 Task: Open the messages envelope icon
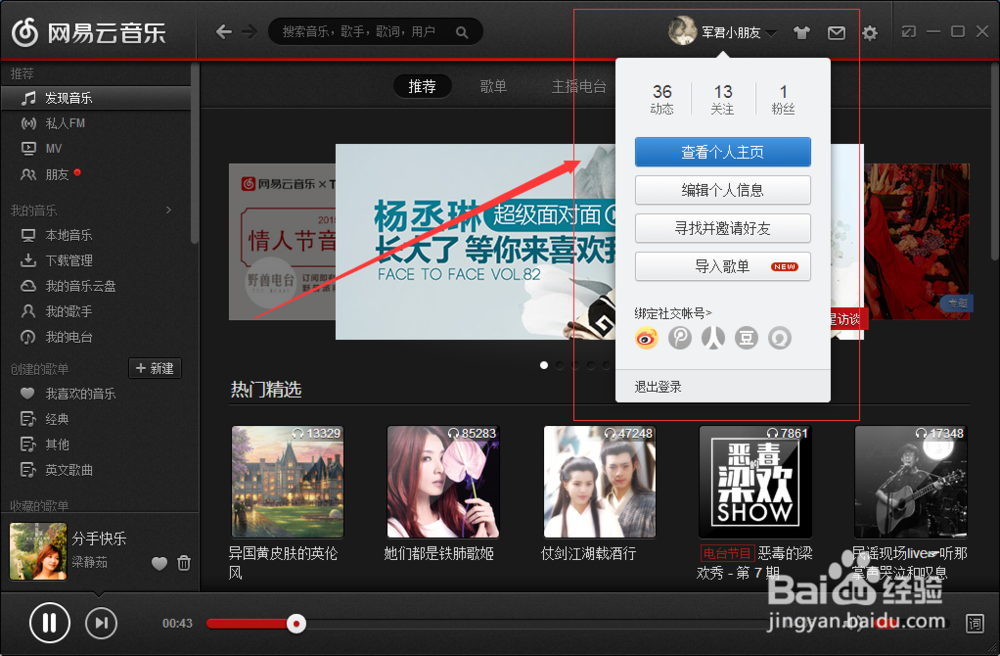[x=836, y=33]
